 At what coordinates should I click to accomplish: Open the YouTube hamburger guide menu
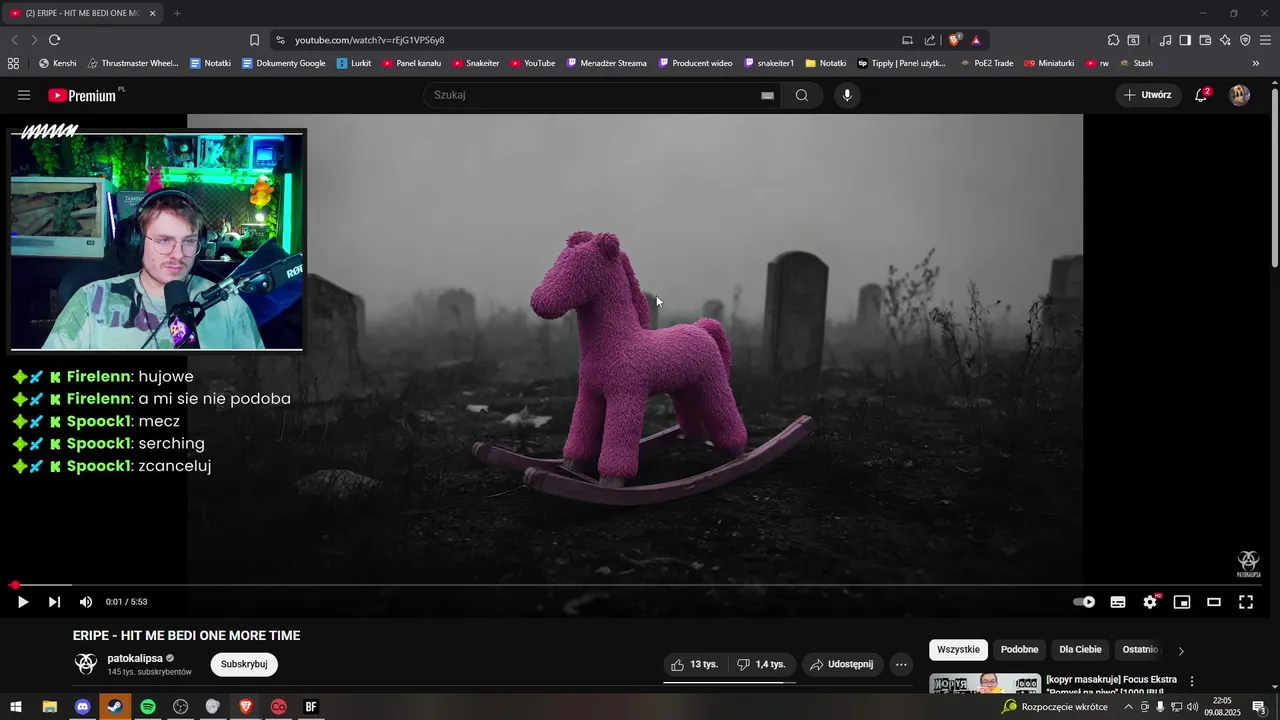(24, 95)
